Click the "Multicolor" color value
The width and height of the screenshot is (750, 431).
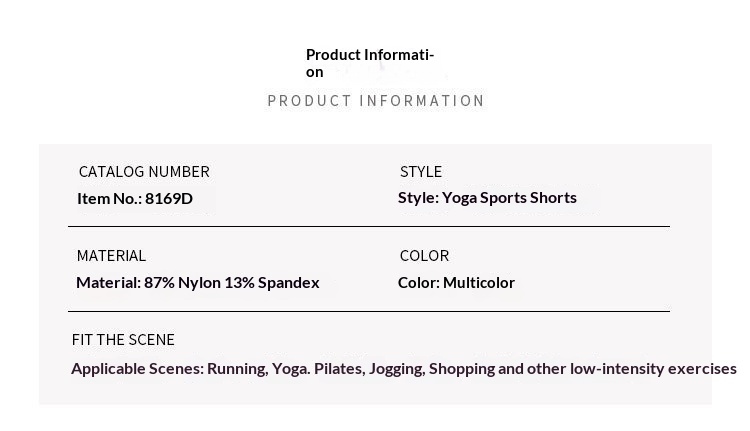(479, 283)
